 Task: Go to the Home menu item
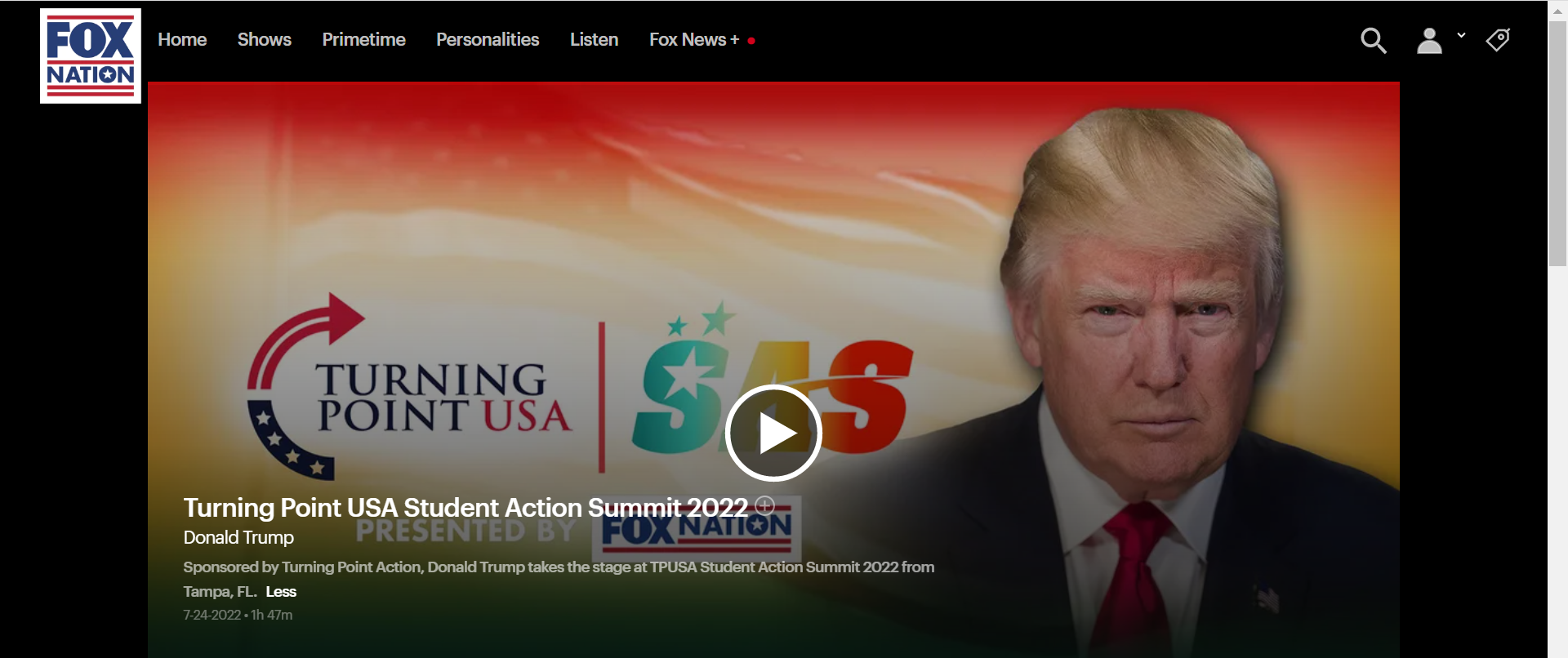182,39
